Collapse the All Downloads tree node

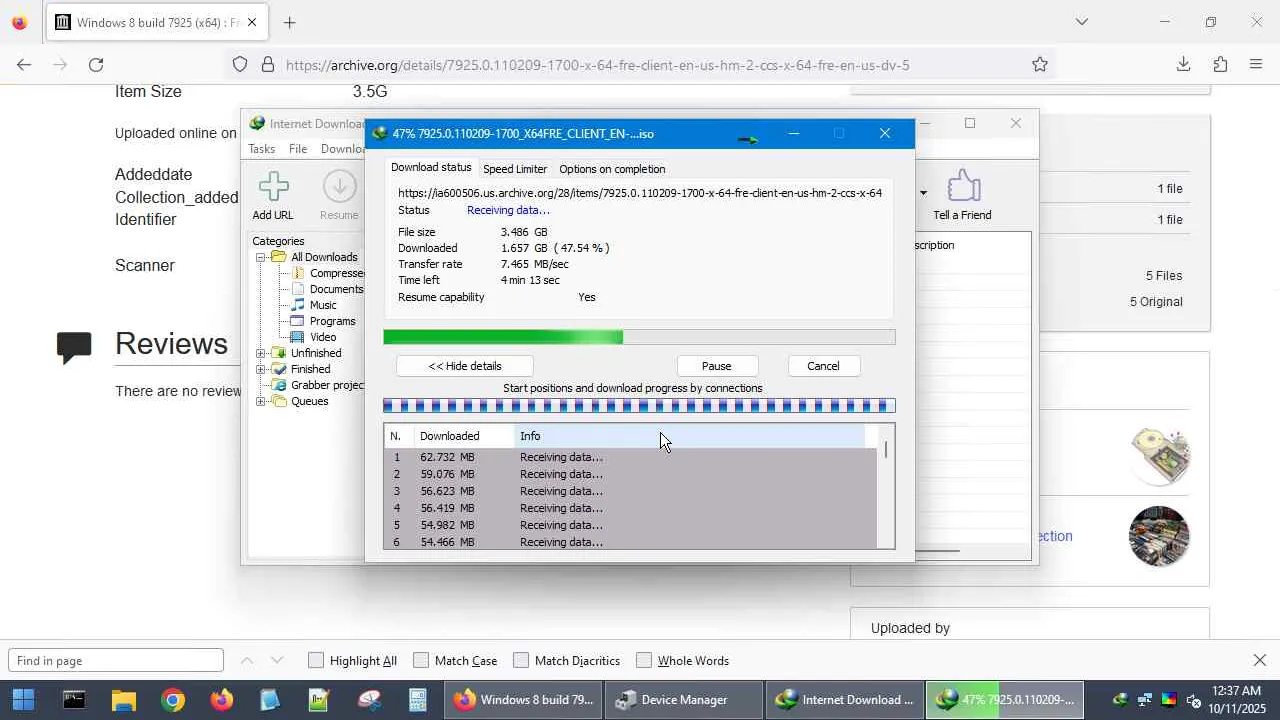tap(261, 257)
